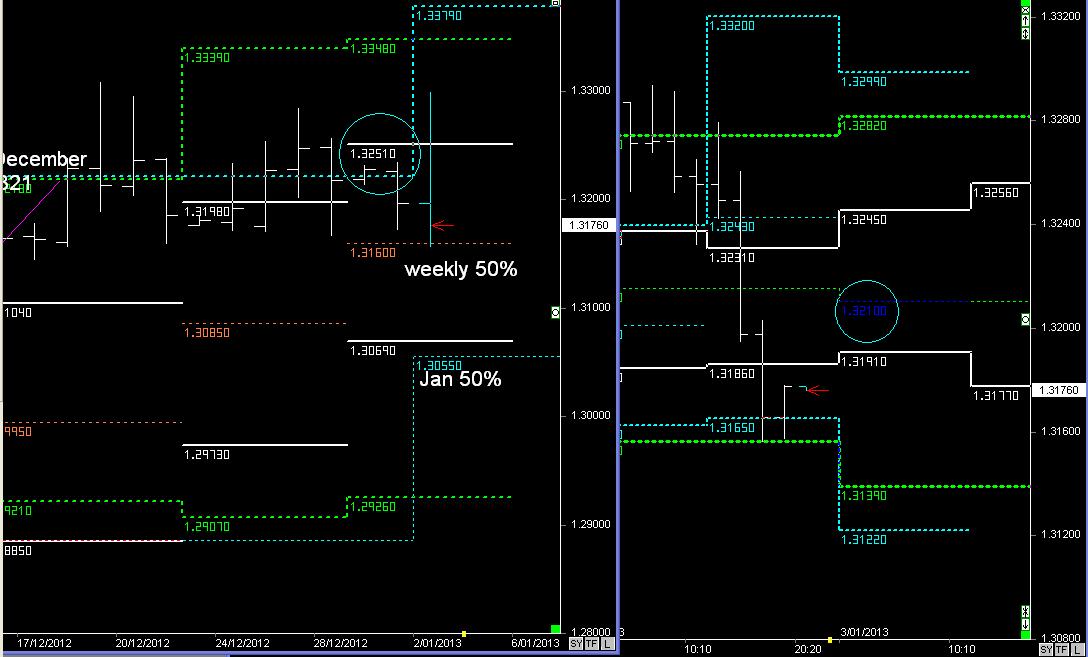The width and height of the screenshot is (1088, 657).
Task: Click the TF button on the right chart
Action: (1062, 650)
